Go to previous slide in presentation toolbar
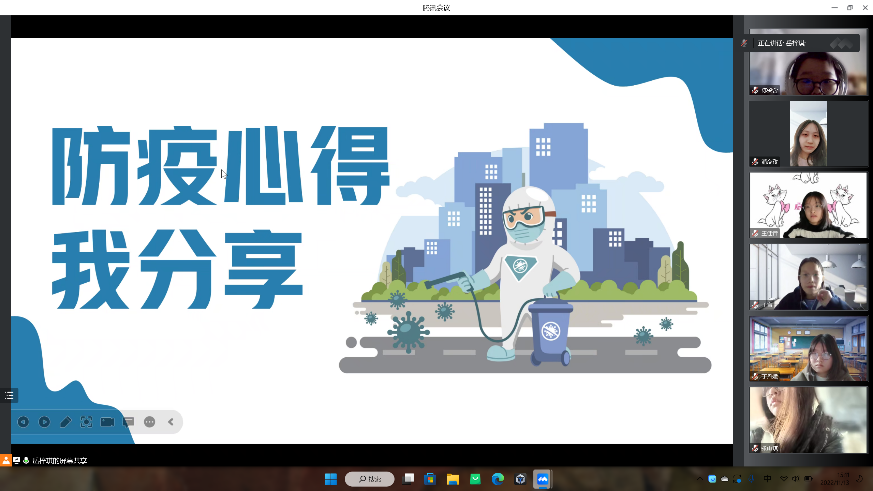This screenshot has height=491, width=873. [x=23, y=422]
